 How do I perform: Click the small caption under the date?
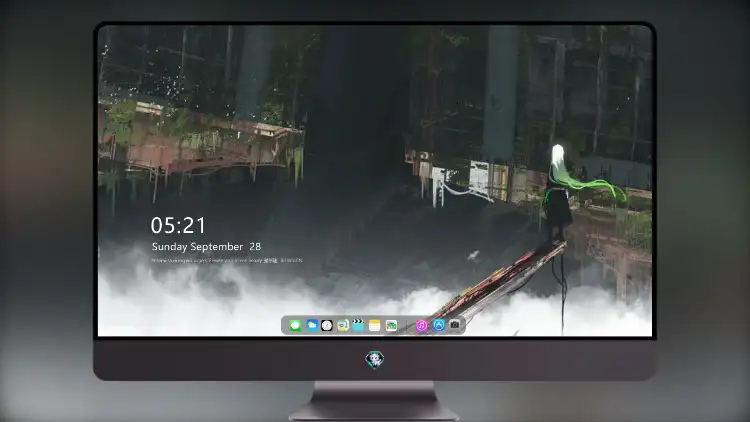click(x=227, y=261)
